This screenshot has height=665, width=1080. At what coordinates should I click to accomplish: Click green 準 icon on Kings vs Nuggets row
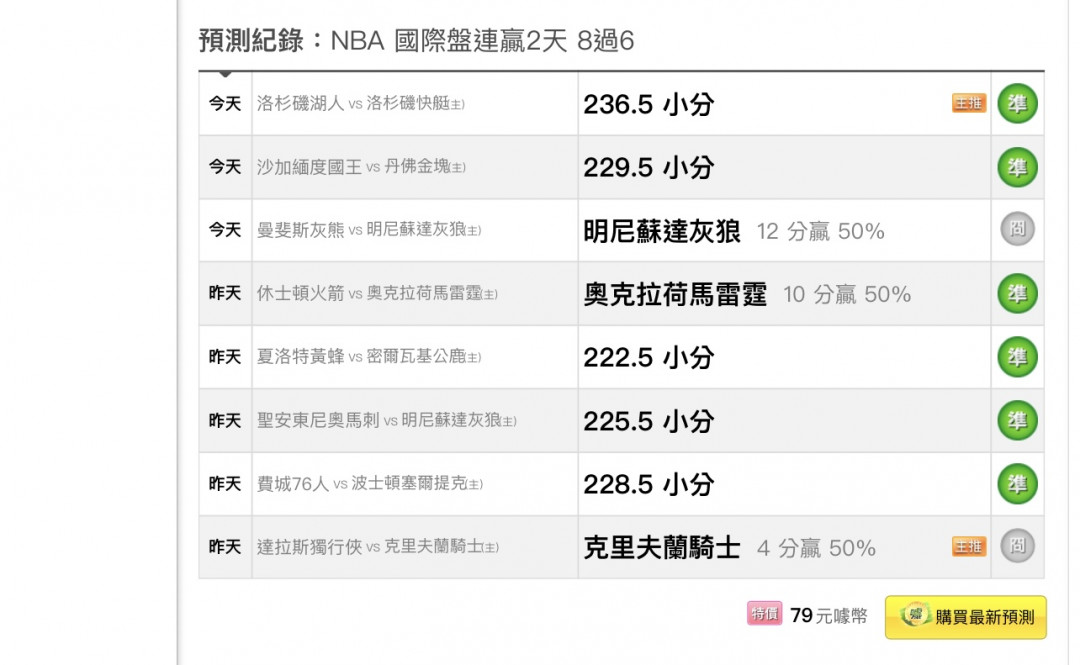(x=1017, y=167)
